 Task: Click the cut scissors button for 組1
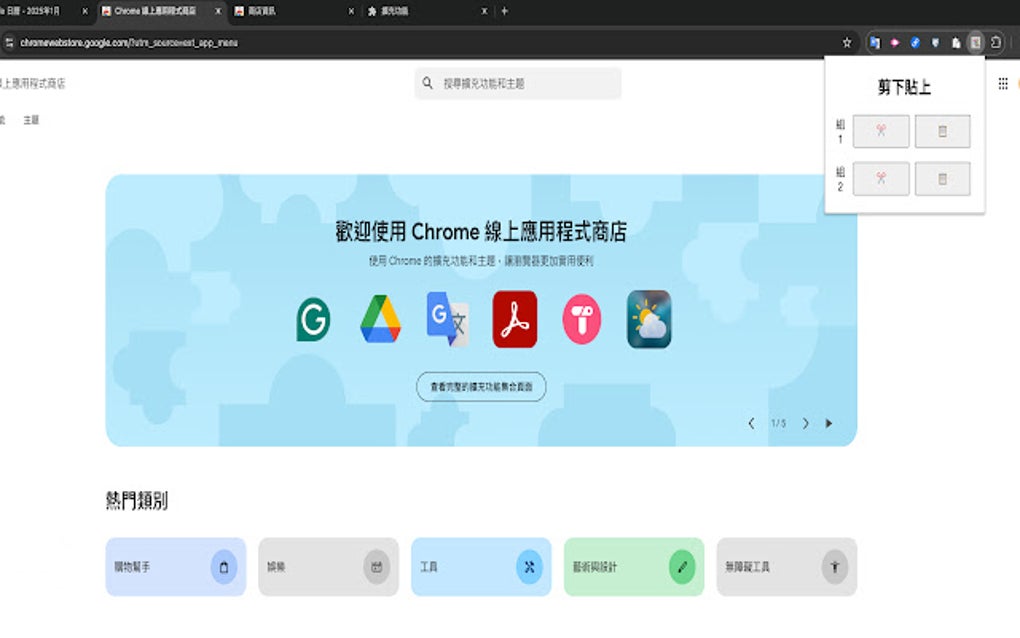(x=880, y=131)
